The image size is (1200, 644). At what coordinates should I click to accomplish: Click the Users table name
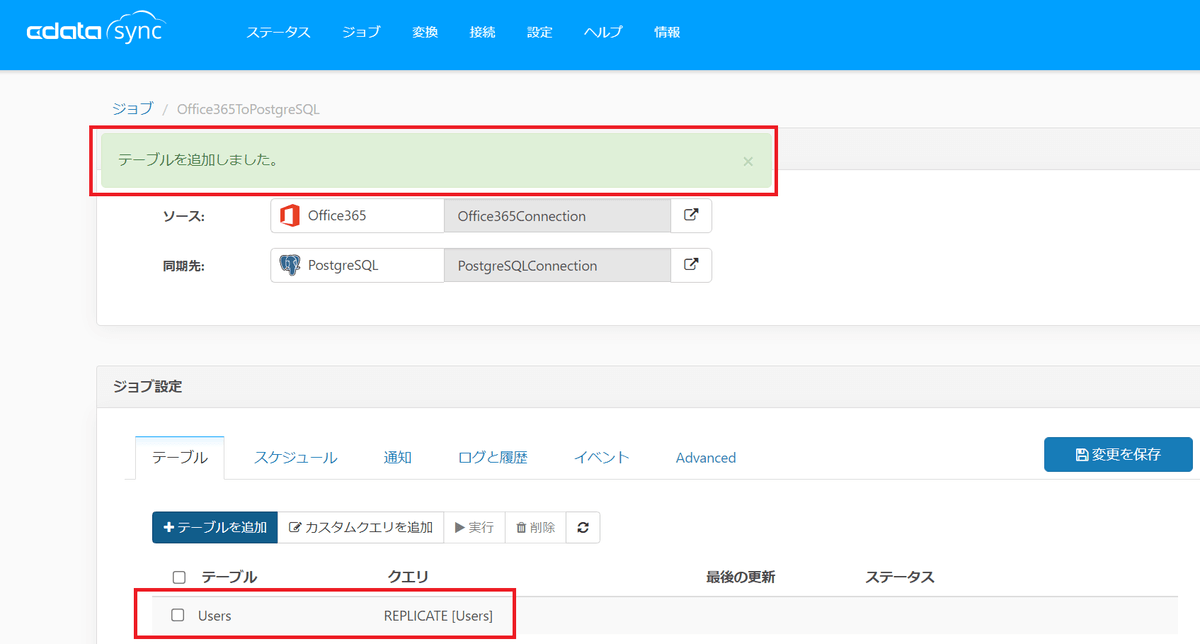pos(214,615)
